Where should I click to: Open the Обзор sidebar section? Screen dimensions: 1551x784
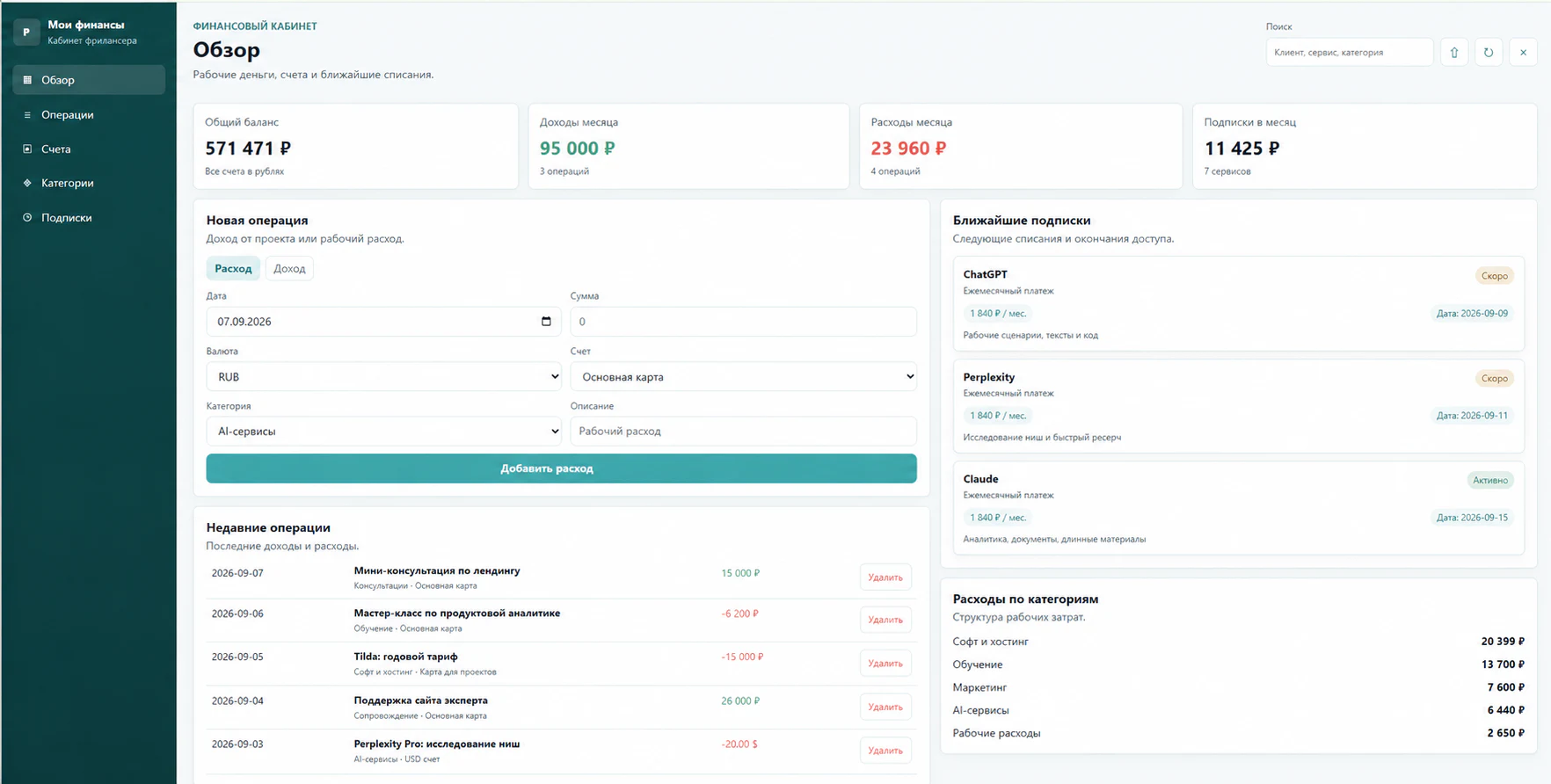tap(89, 80)
